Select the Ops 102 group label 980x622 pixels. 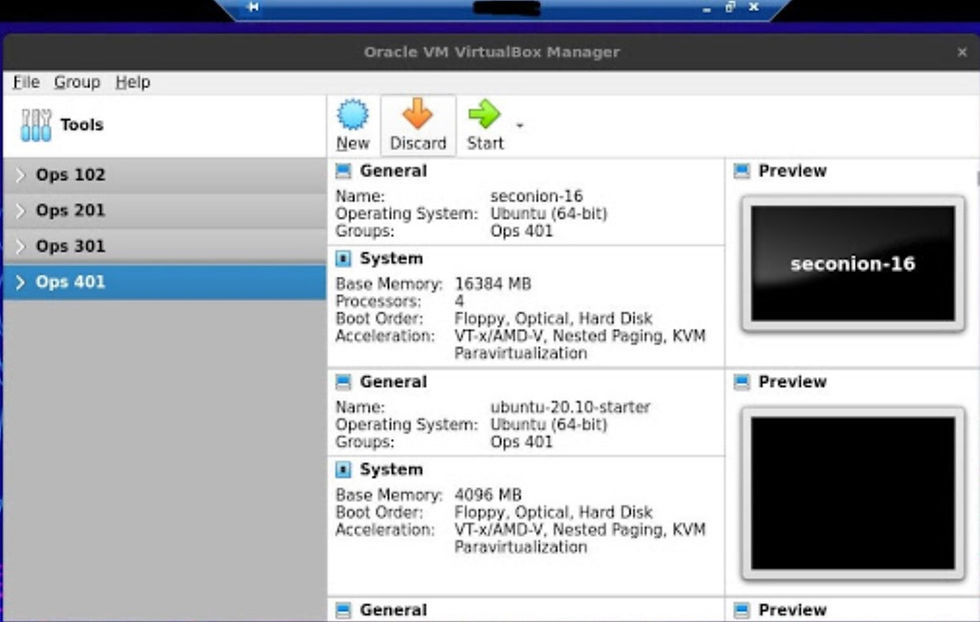pos(71,175)
